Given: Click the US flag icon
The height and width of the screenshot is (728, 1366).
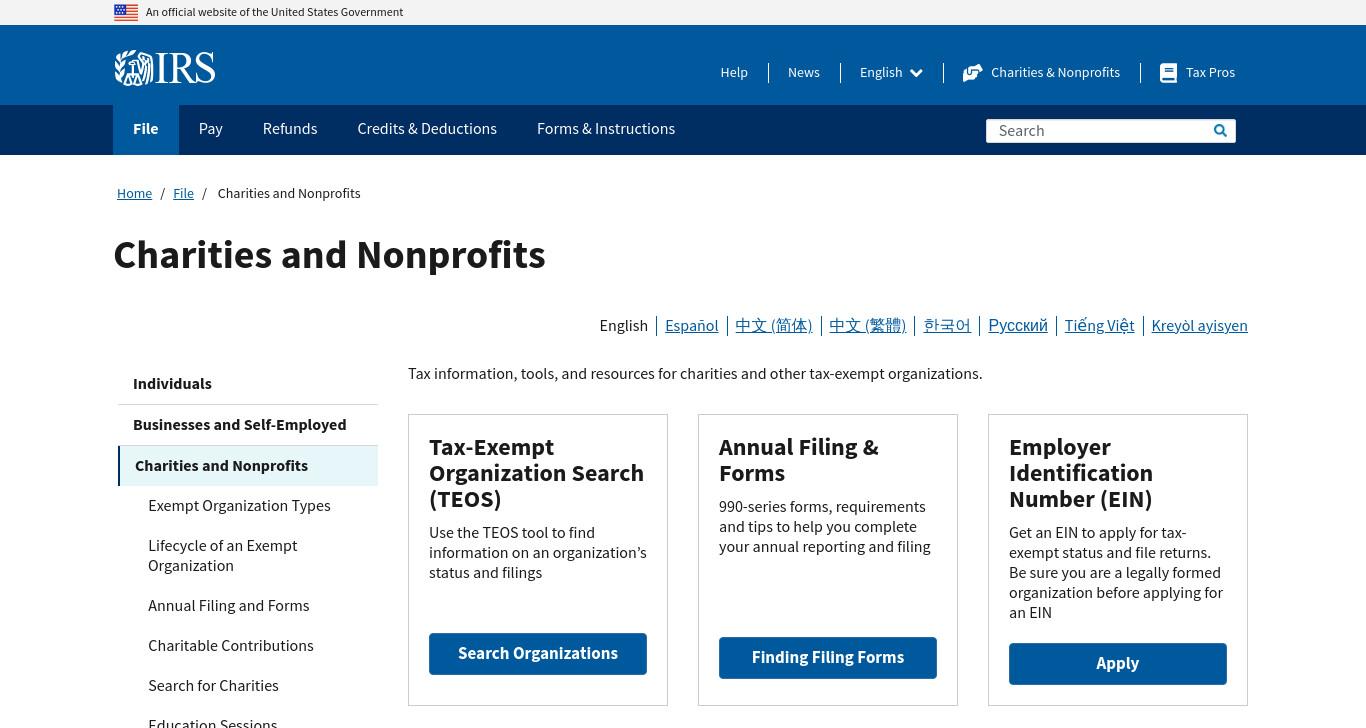Looking at the screenshot, I should click(x=126, y=12).
